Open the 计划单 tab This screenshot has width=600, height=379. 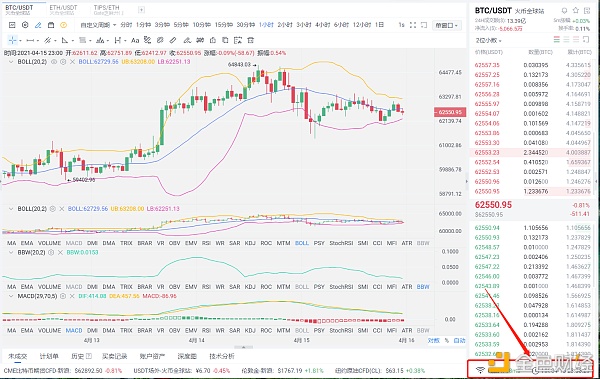(x=49, y=356)
